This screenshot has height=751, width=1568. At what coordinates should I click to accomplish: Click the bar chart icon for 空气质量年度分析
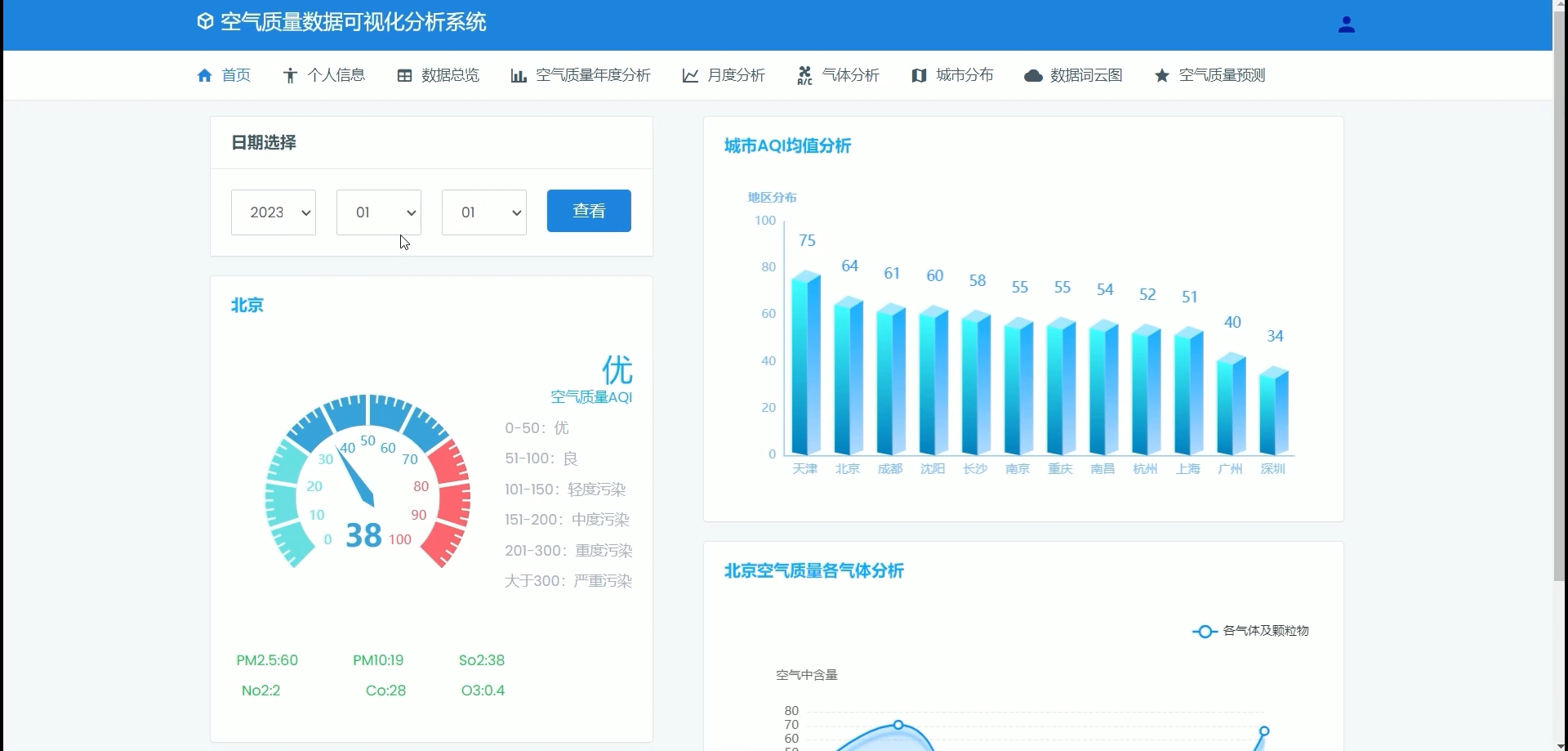[x=518, y=75]
